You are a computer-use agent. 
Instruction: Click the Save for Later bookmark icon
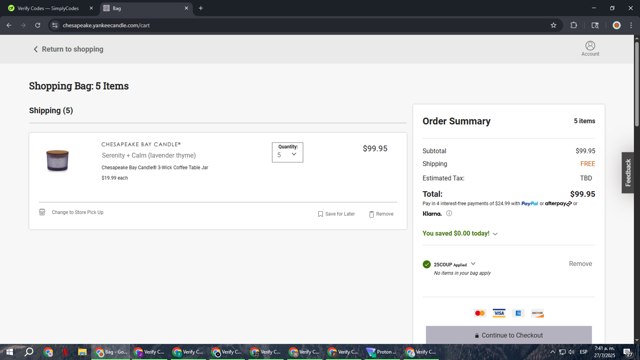tap(320, 214)
